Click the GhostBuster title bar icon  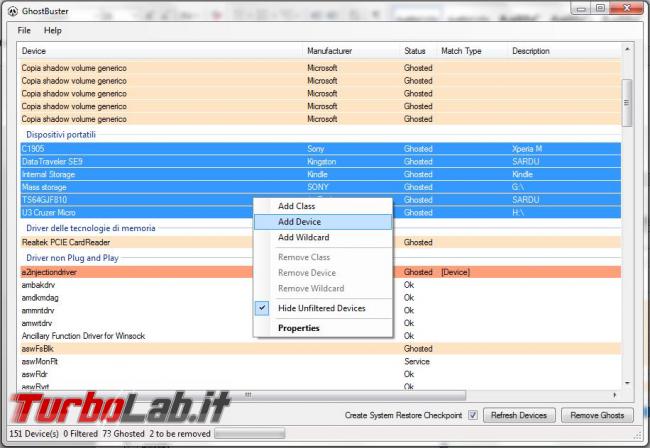(x=13, y=11)
